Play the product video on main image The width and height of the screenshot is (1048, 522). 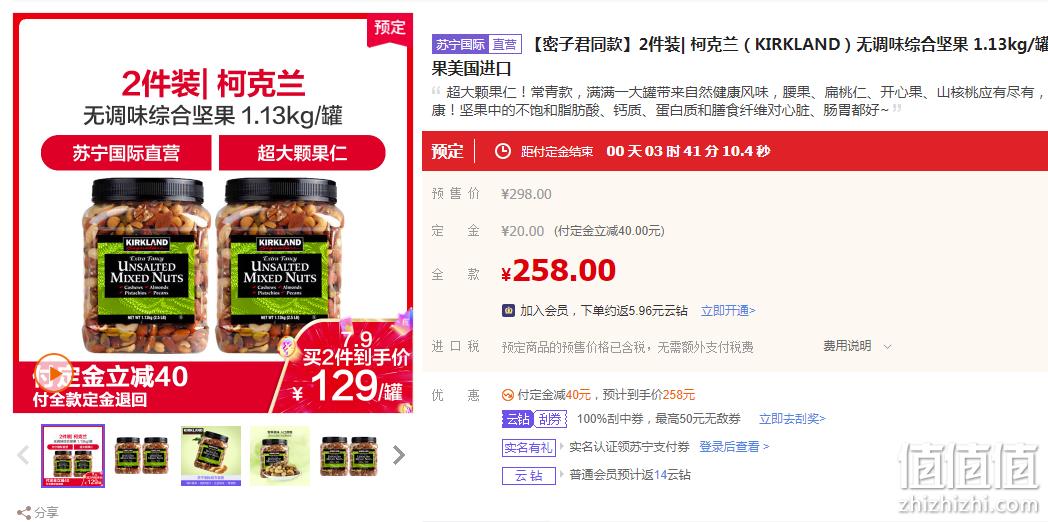(x=53, y=372)
